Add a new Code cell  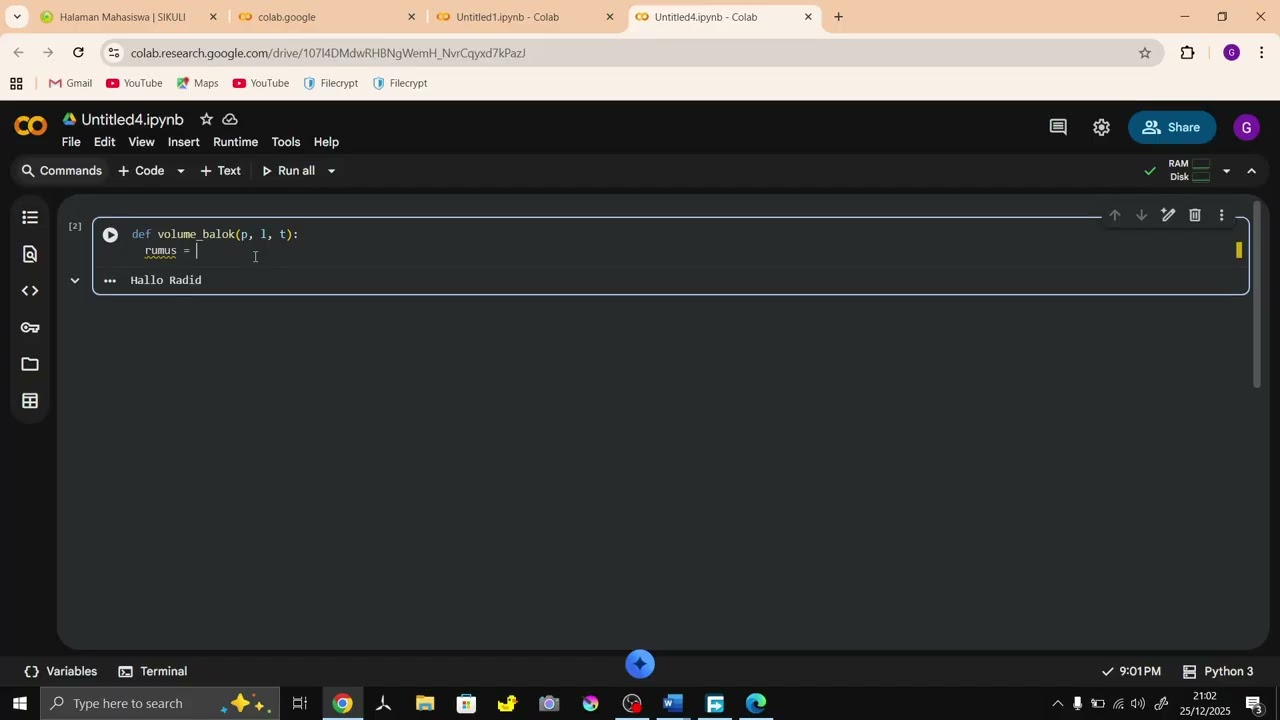141,171
